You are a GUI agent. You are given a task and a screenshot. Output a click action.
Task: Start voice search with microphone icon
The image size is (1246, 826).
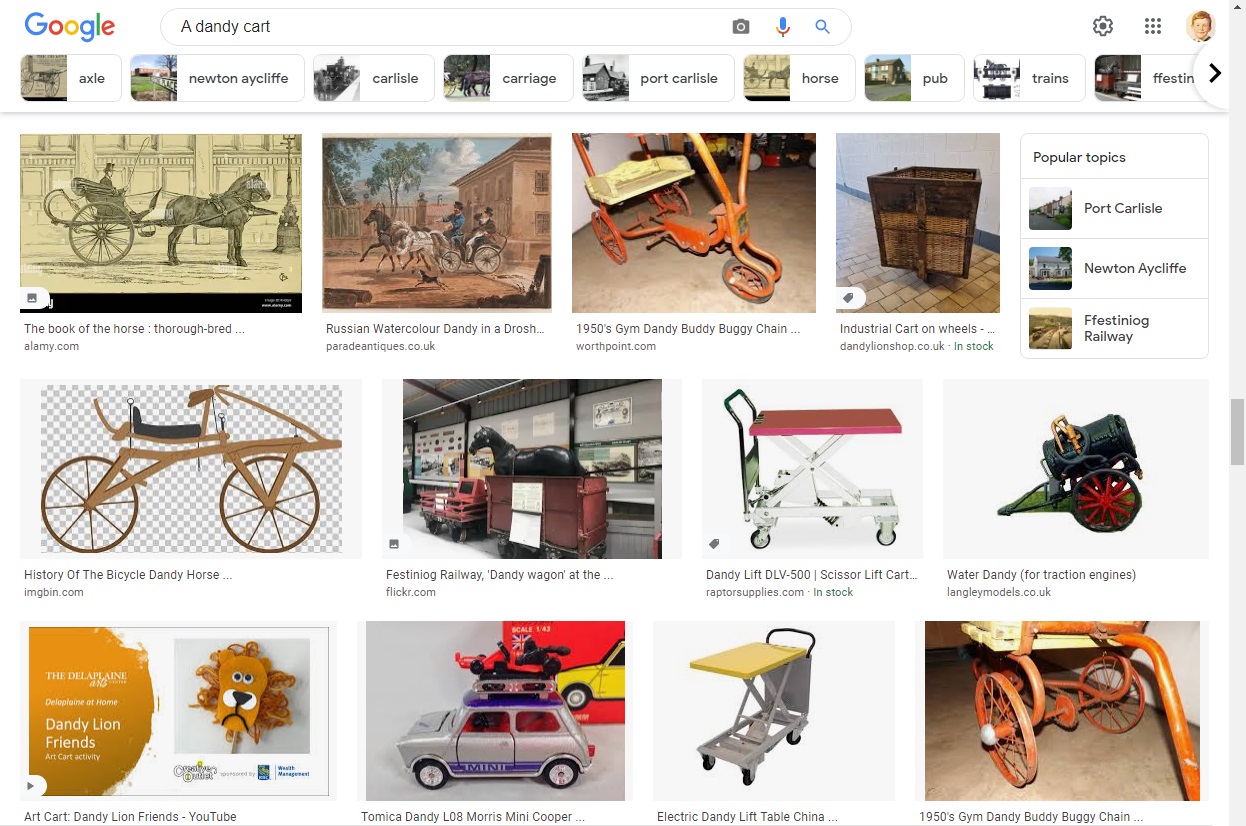tap(782, 27)
